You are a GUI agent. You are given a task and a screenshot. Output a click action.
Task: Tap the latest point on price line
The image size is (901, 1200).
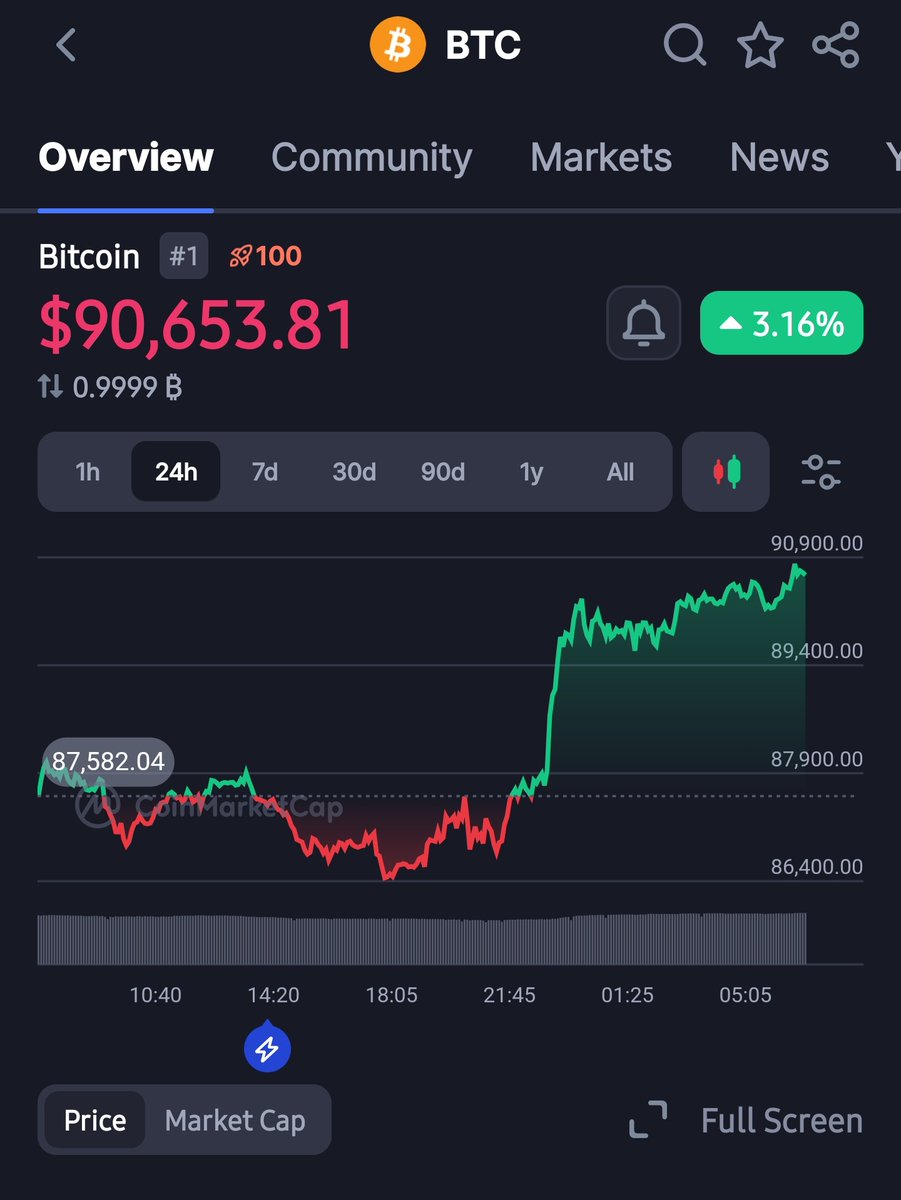(x=804, y=573)
